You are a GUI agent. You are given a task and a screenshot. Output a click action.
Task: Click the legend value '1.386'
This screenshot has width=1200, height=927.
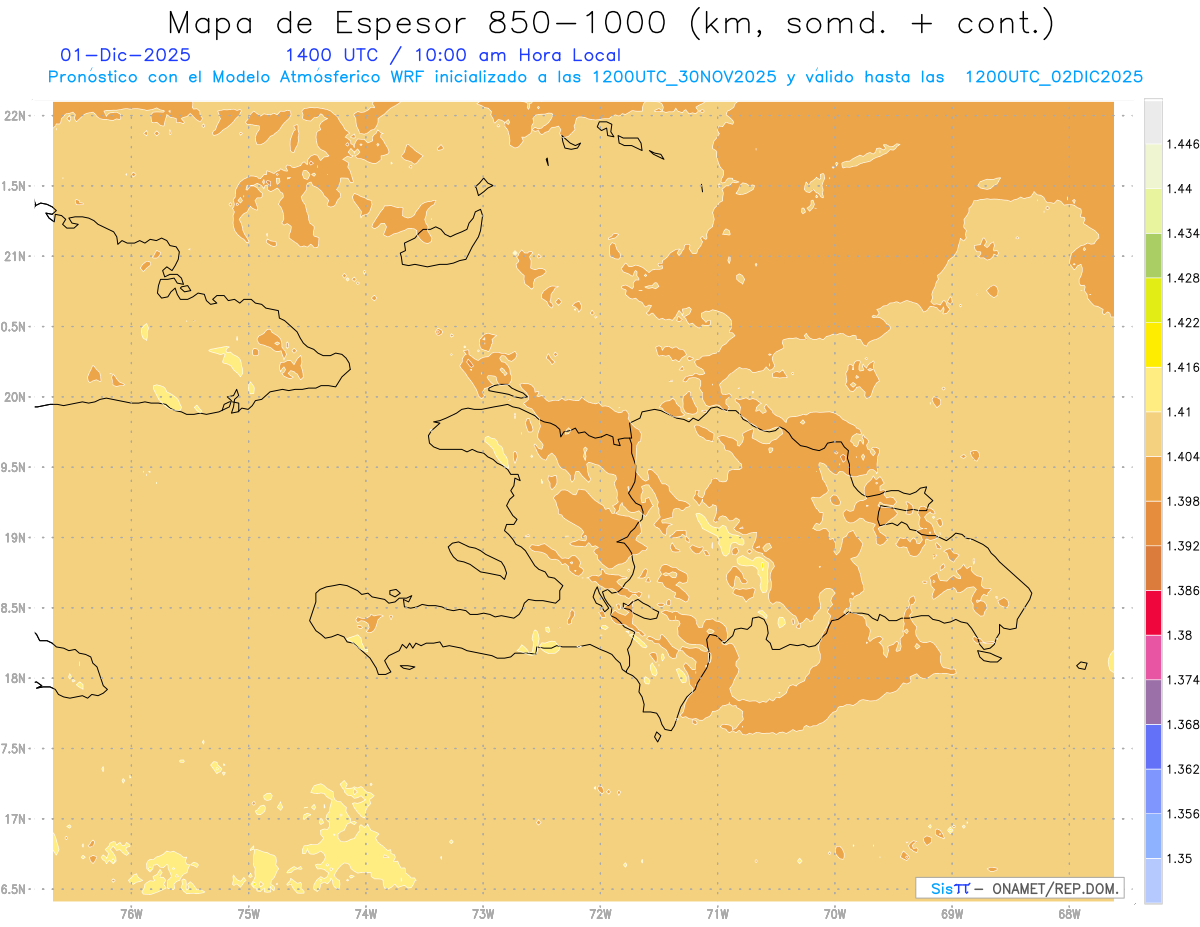pyautogui.click(x=1183, y=591)
